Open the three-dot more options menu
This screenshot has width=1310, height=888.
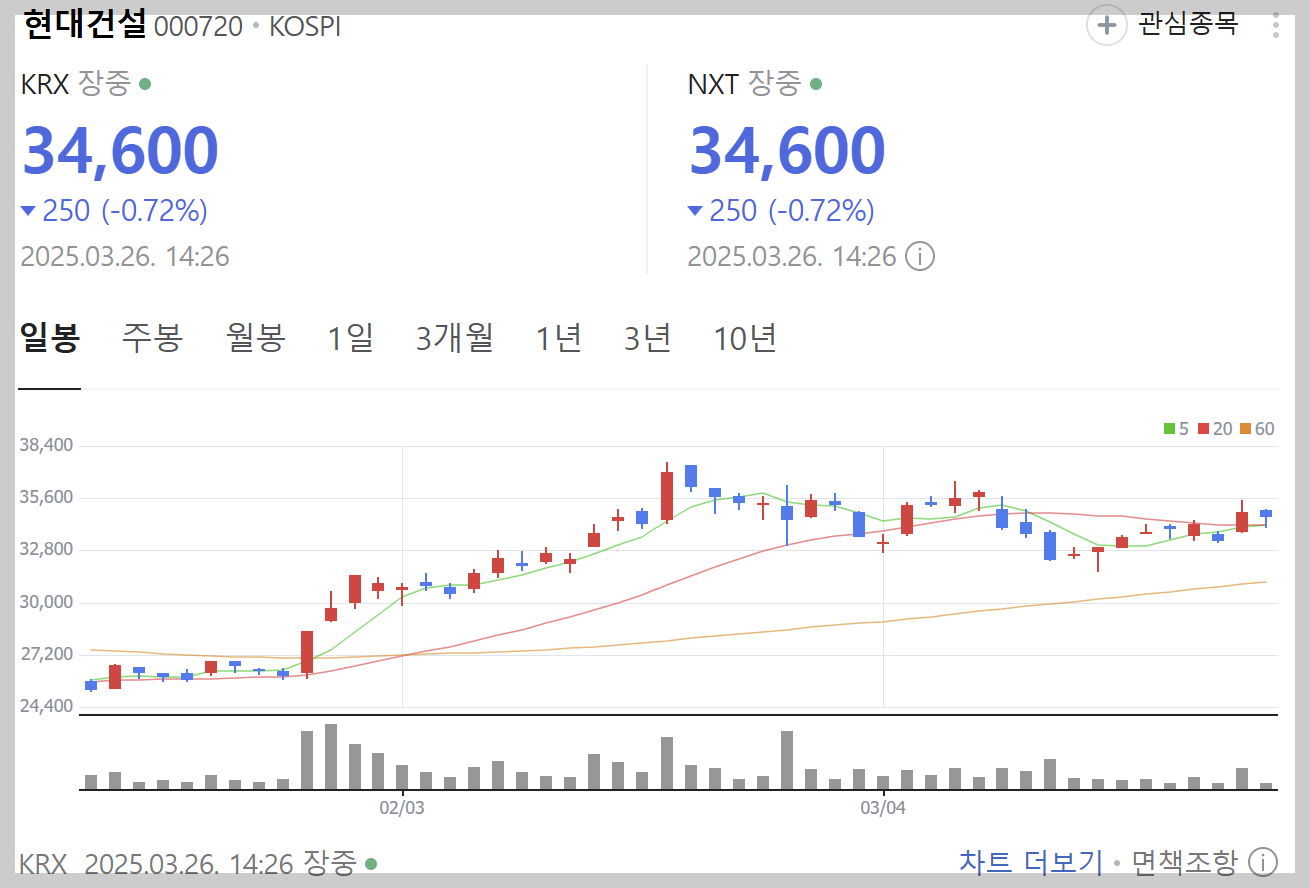click(x=1275, y=25)
